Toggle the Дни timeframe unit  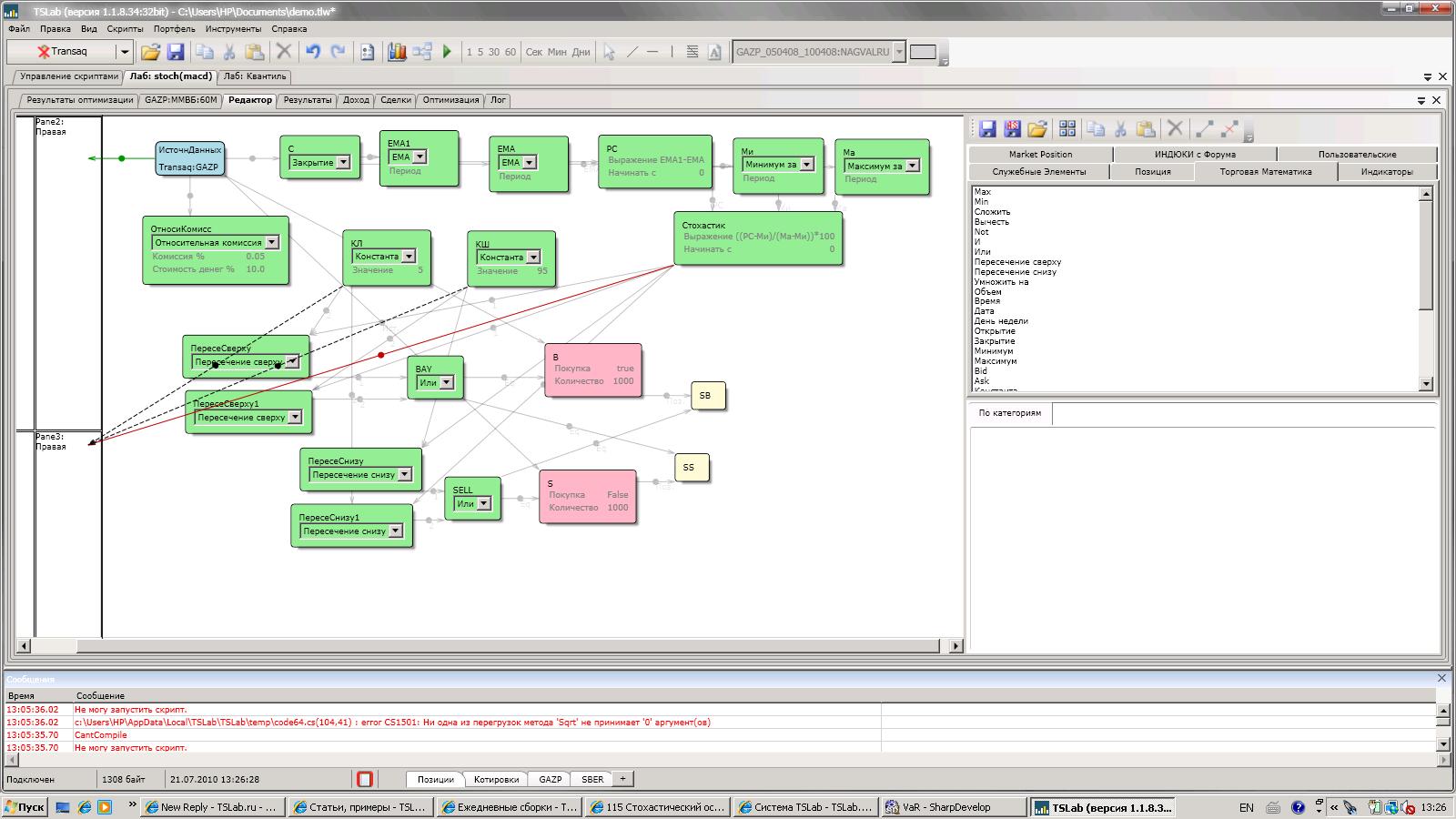tap(581, 52)
